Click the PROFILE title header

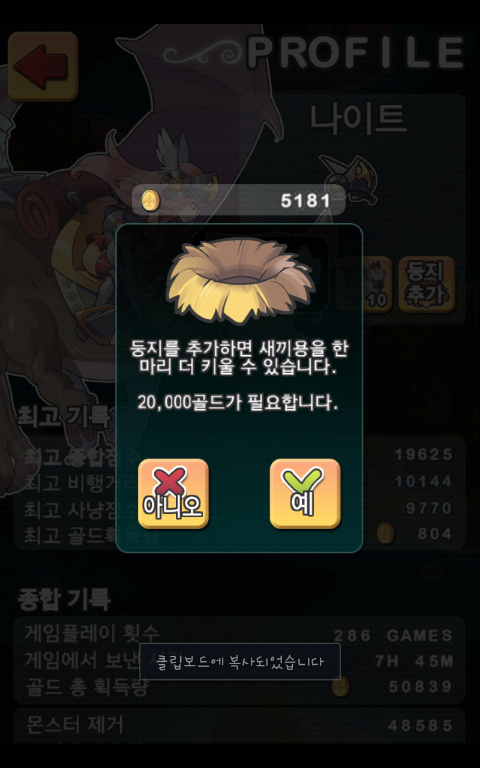pyautogui.click(x=356, y=52)
